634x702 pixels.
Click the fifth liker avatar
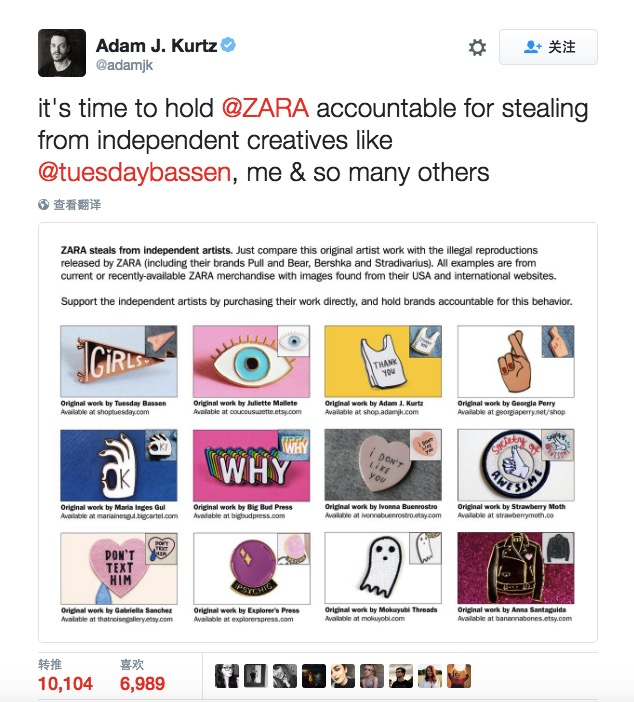coord(343,676)
